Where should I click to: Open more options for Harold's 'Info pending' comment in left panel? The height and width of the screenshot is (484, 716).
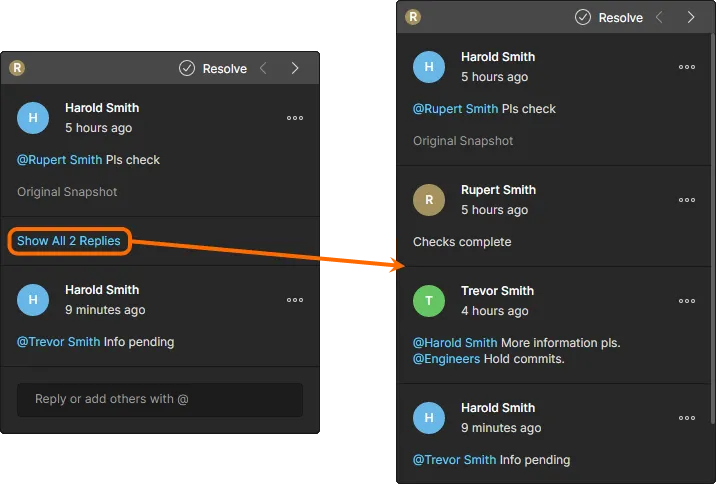tap(295, 300)
